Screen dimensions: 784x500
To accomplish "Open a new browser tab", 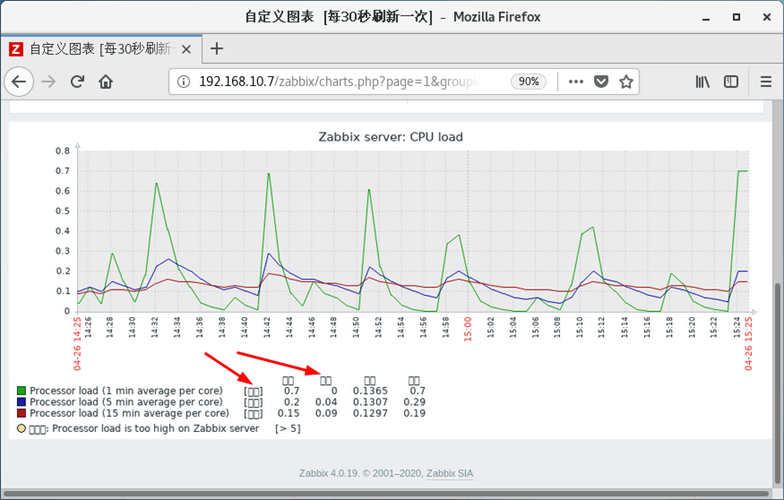I will (x=216, y=48).
